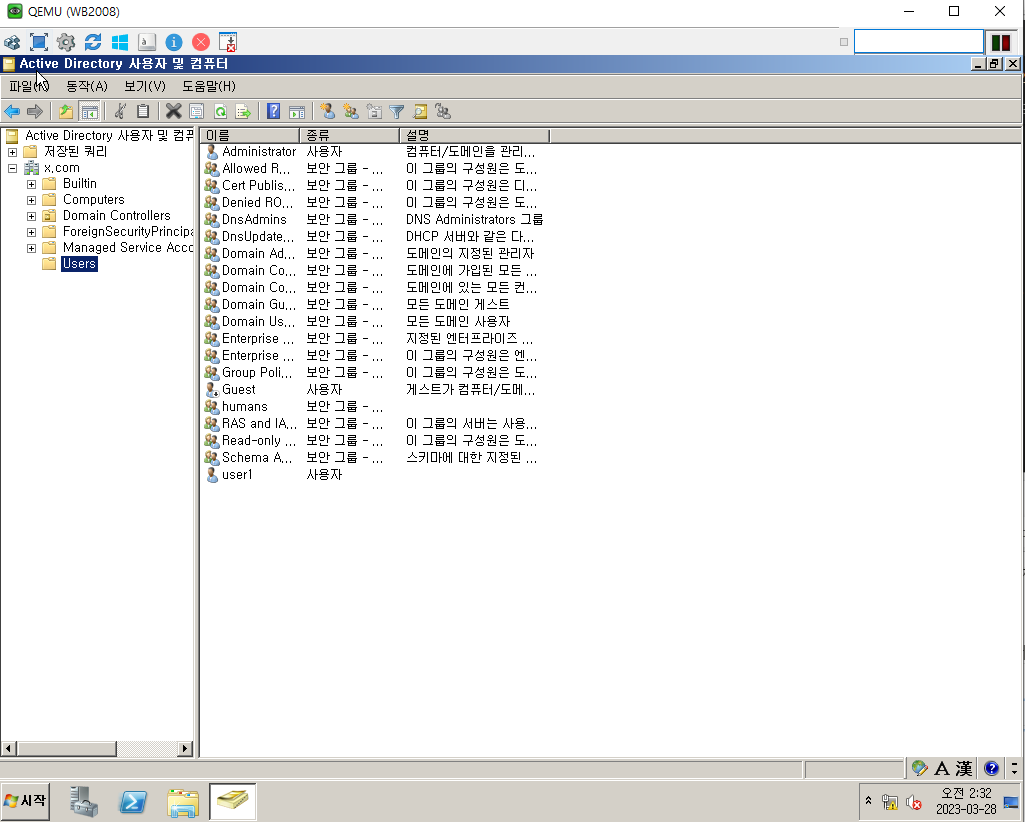Collapse the x.com domain node

tap(12, 168)
